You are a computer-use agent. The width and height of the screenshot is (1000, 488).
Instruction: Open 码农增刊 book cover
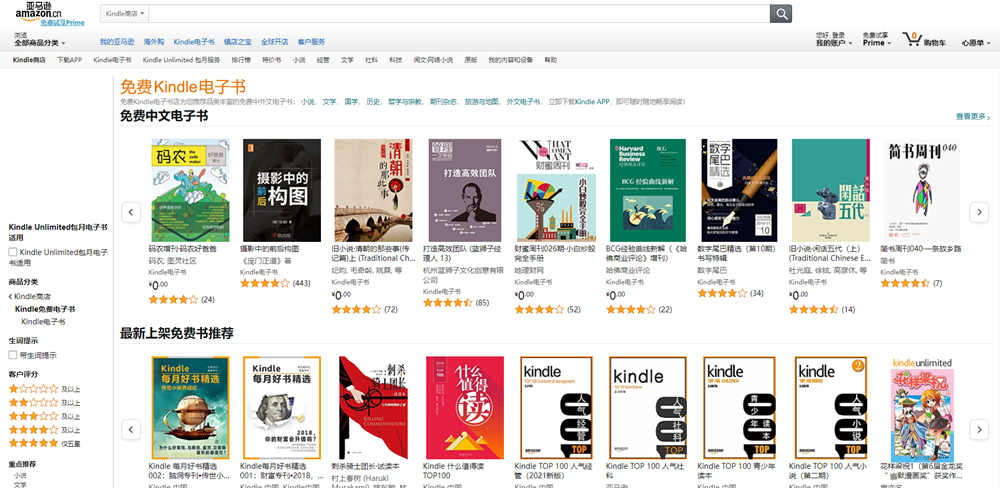coord(190,190)
